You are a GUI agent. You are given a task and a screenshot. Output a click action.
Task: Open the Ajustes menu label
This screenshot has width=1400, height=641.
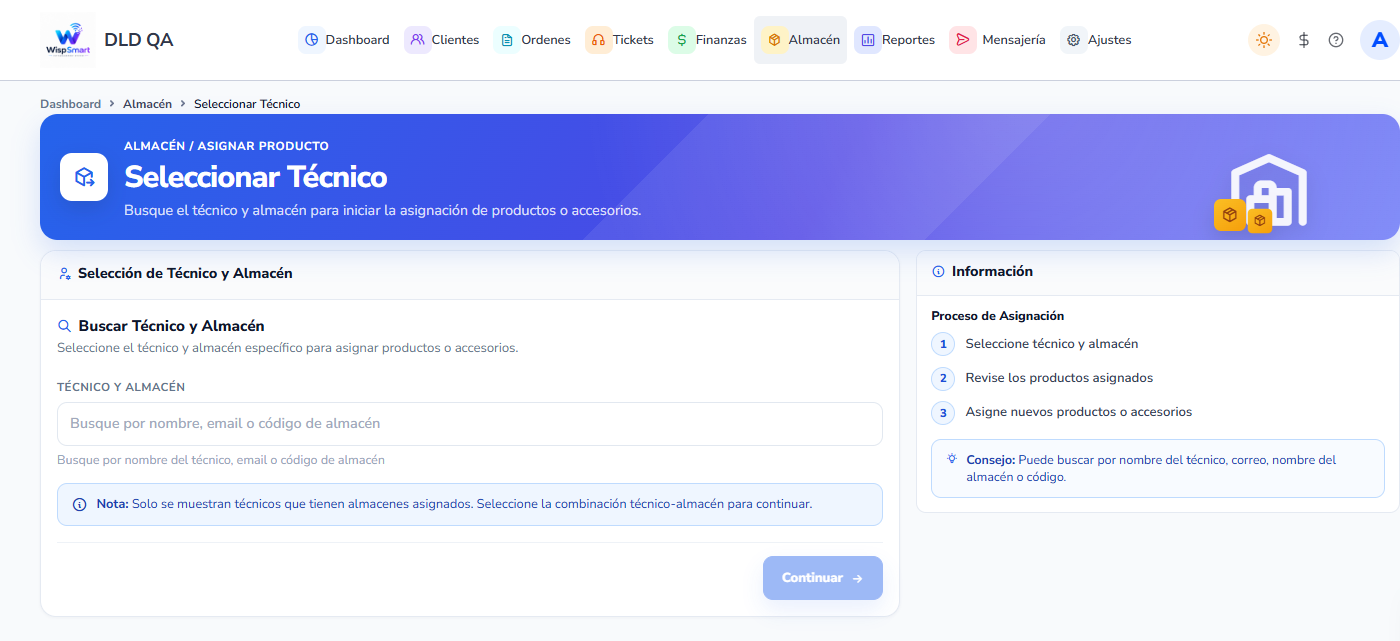[x=1109, y=40]
